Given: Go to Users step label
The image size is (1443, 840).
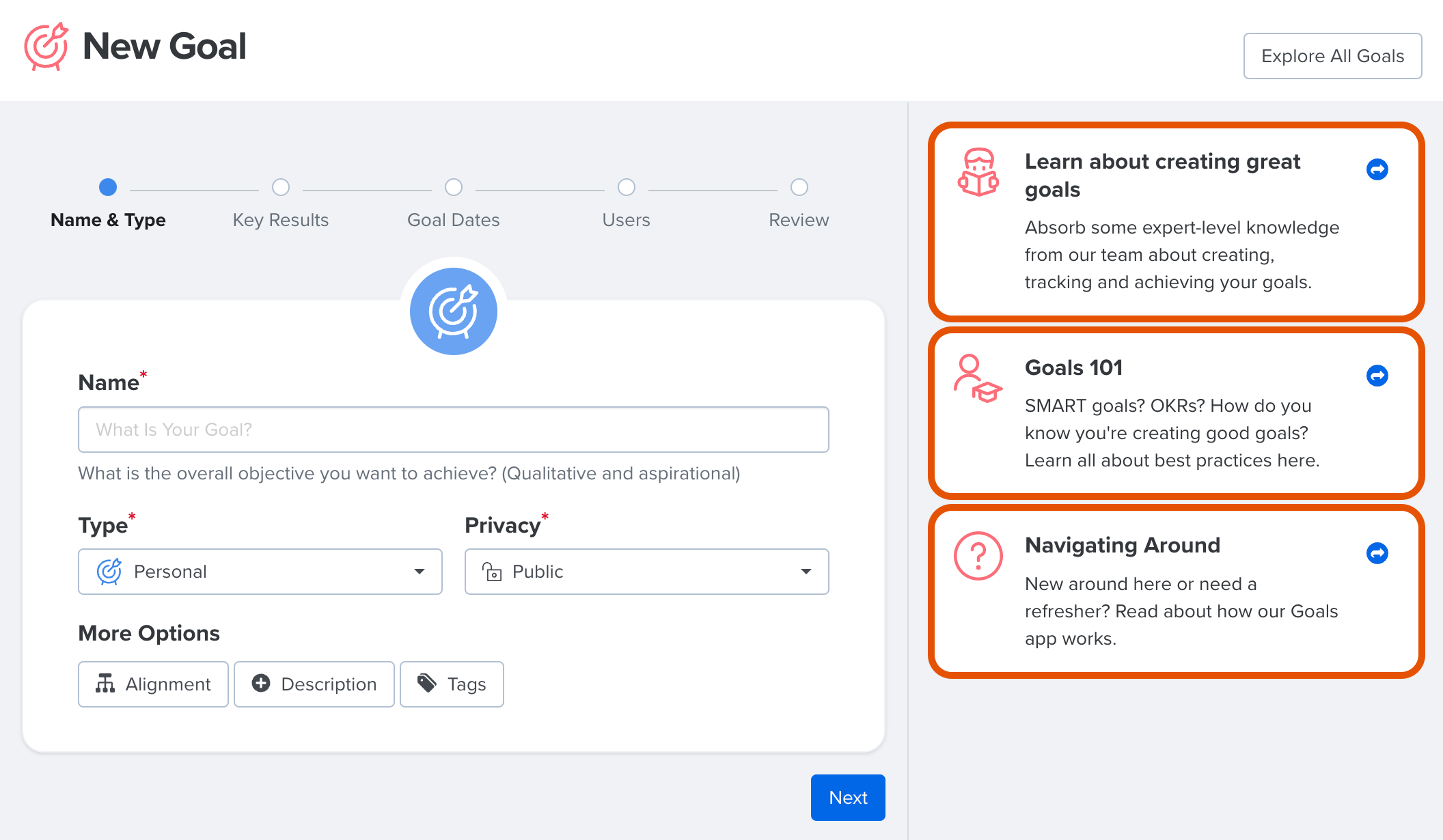Looking at the screenshot, I should click(627, 220).
